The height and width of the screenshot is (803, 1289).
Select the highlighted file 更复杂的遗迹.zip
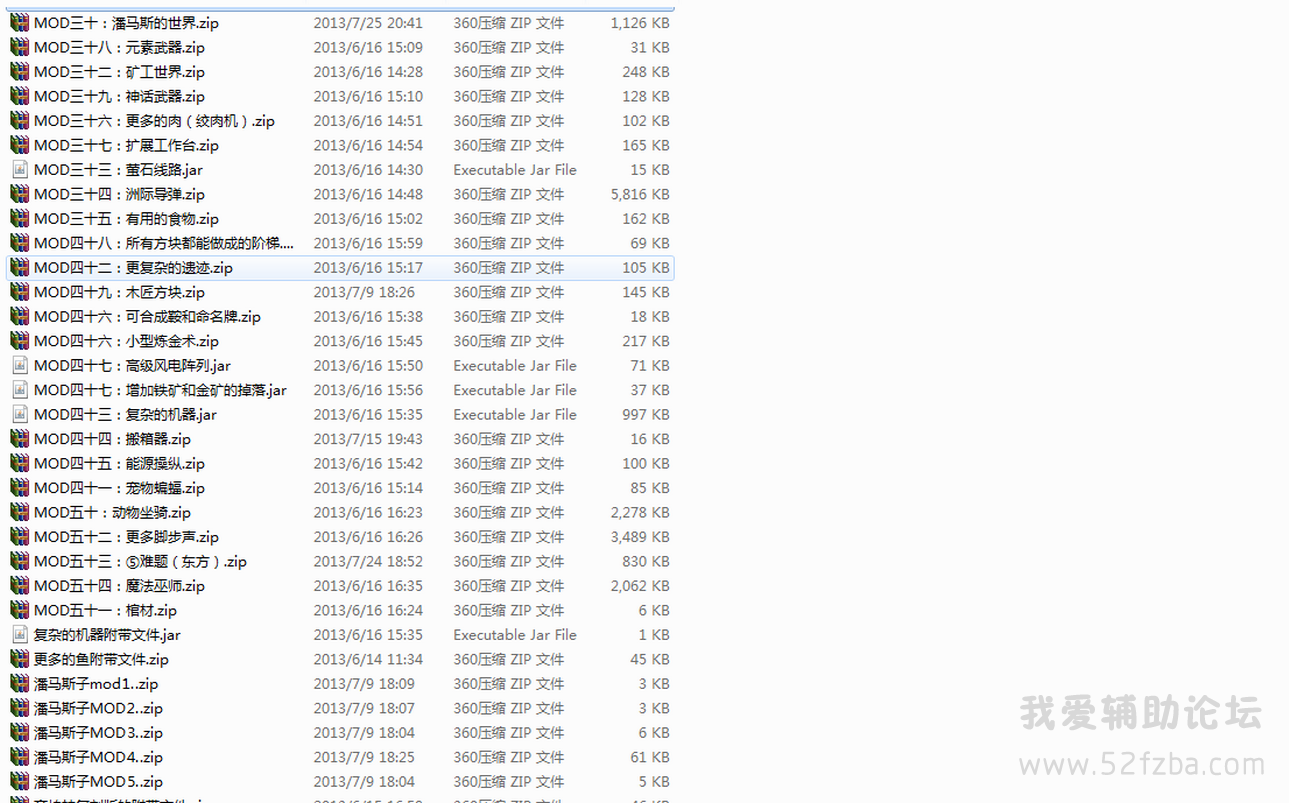[x=133, y=268]
